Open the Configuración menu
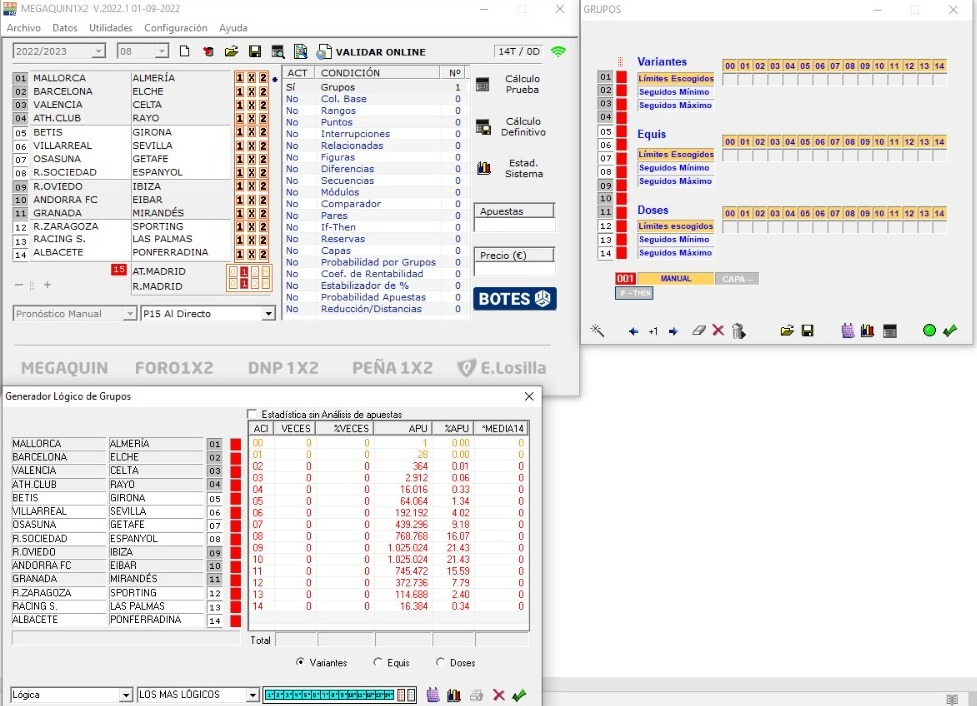 176,27
